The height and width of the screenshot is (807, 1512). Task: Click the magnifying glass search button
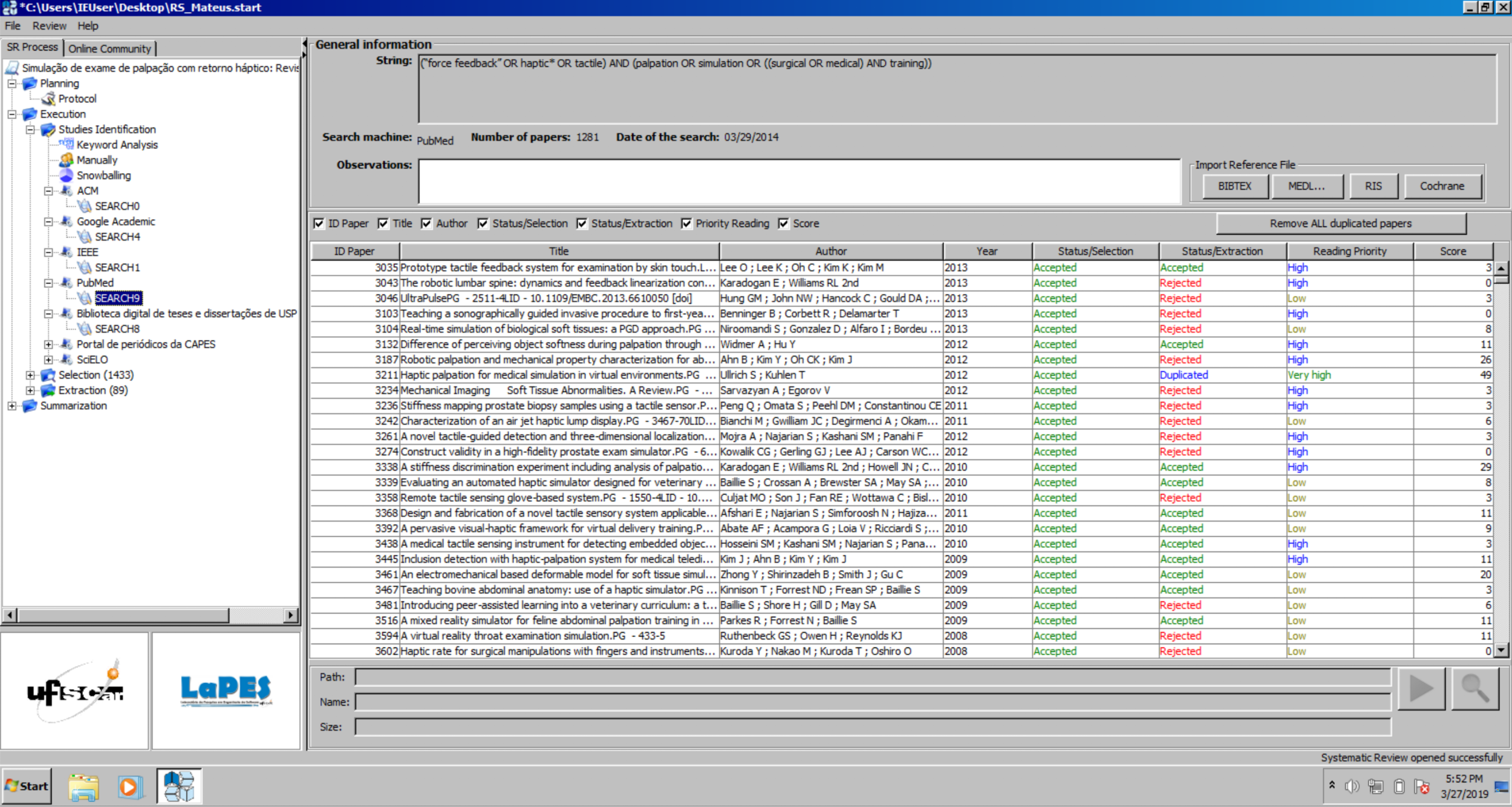coord(1475,689)
